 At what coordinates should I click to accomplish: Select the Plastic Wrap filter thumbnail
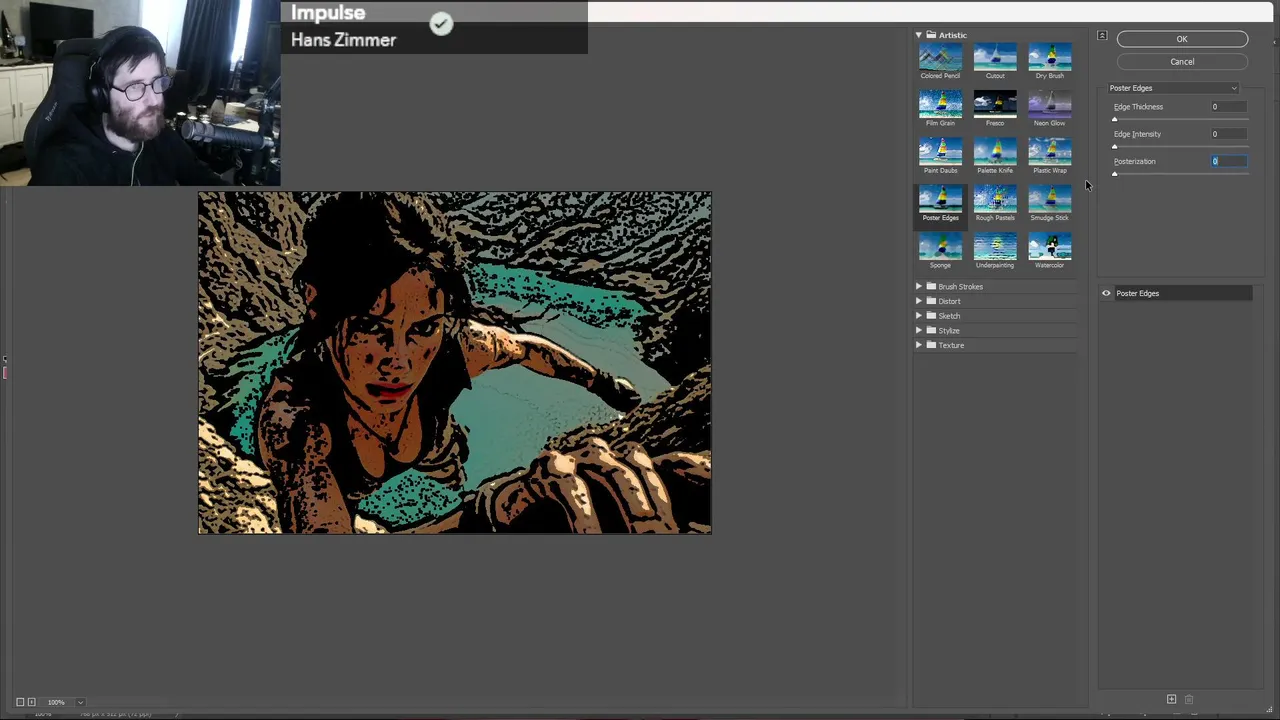[x=1049, y=152]
